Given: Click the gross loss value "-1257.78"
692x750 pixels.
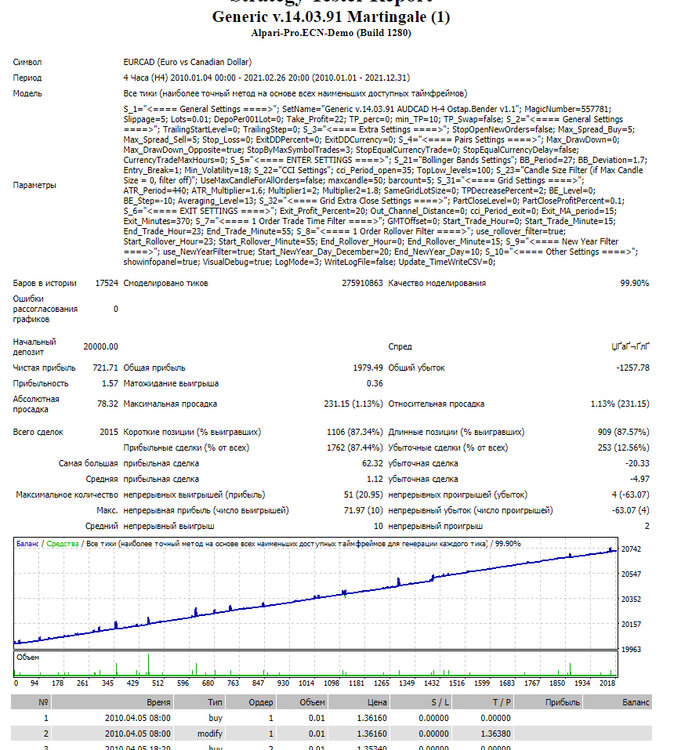Looking at the screenshot, I should click(x=633, y=368).
